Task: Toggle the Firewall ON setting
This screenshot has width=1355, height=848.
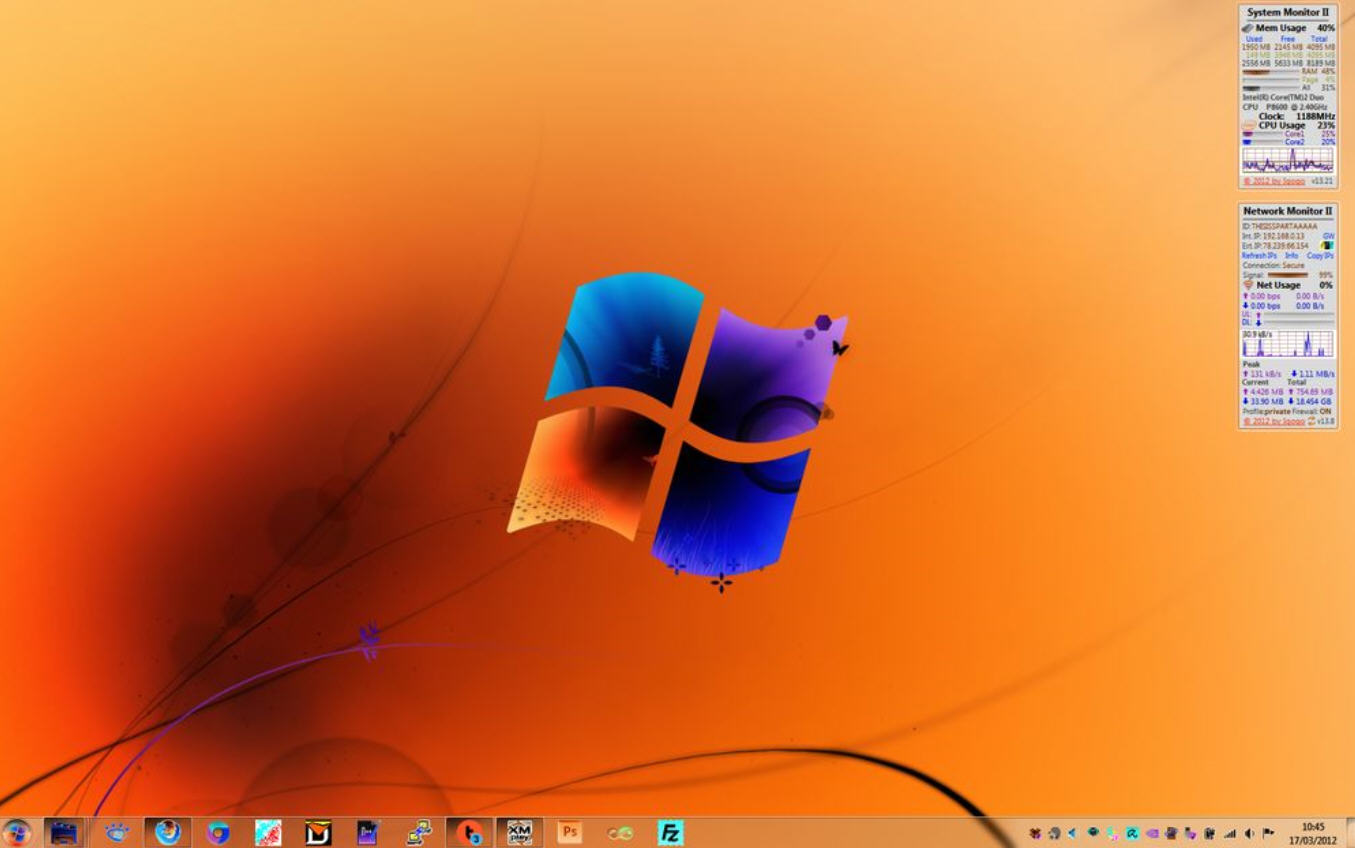Action: pos(1326,409)
